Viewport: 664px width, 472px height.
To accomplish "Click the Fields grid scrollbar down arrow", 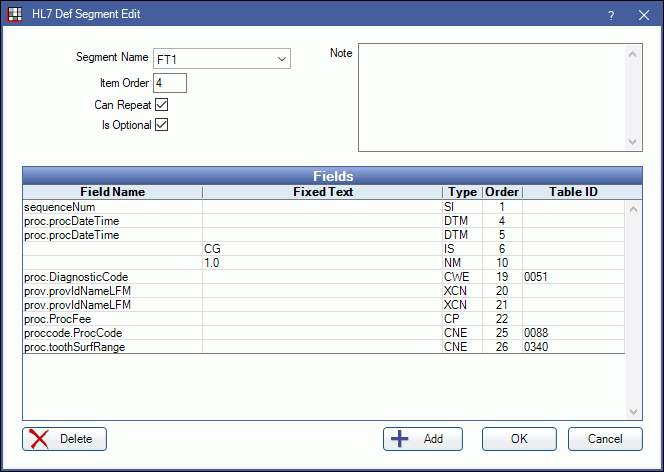I will pyautogui.click(x=633, y=411).
